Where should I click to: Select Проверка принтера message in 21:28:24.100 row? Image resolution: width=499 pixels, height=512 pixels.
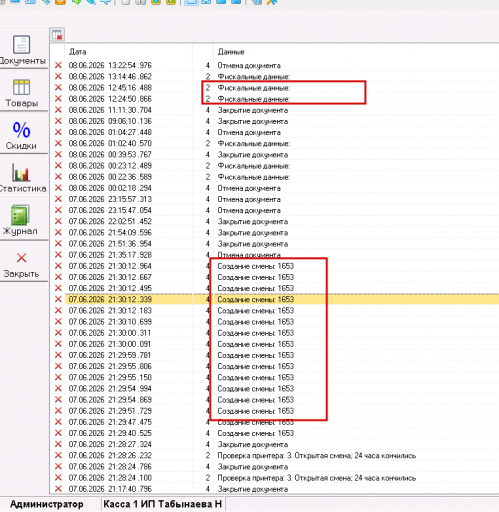tap(317, 478)
